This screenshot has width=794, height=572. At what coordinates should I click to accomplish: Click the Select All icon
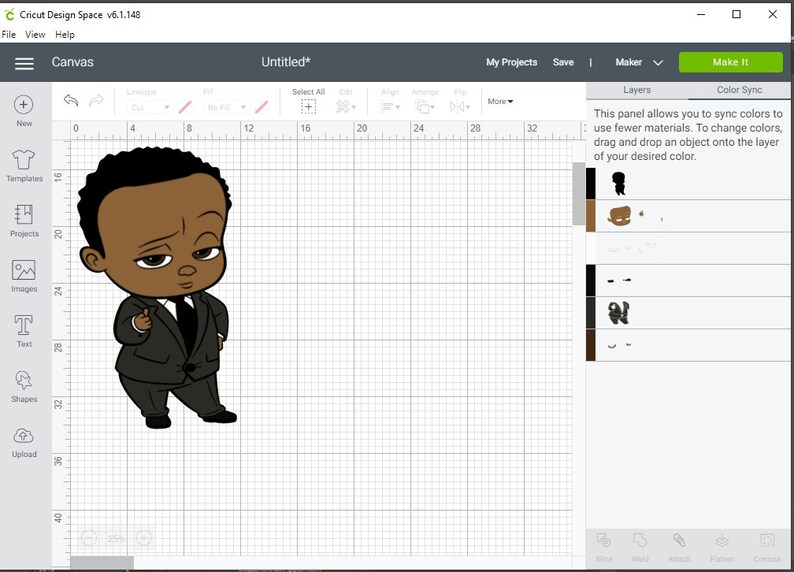(308, 106)
